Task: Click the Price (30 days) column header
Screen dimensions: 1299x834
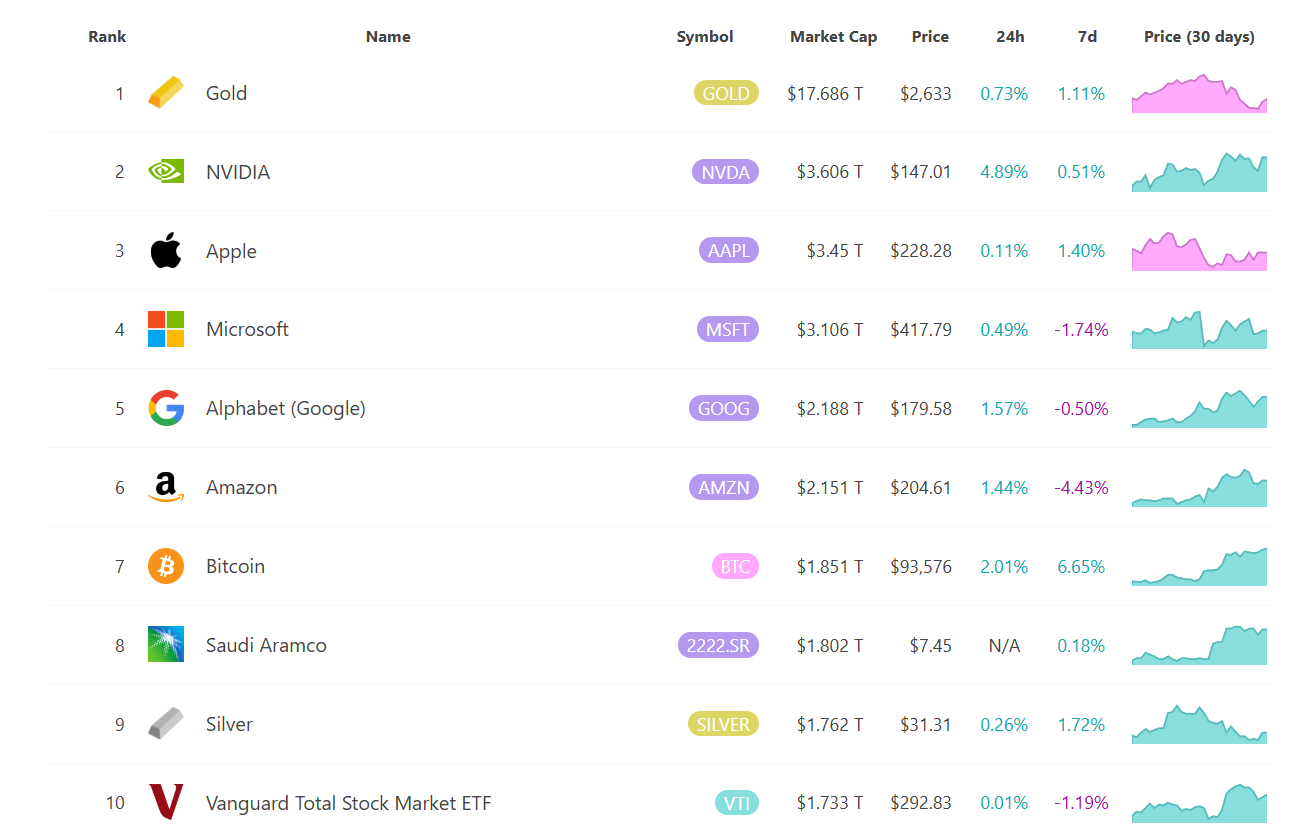Action: (x=1199, y=37)
